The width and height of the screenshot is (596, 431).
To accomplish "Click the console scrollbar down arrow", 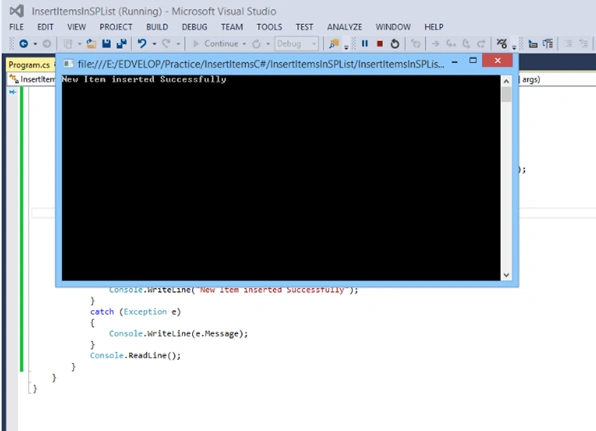I will click(x=506, y=275).
